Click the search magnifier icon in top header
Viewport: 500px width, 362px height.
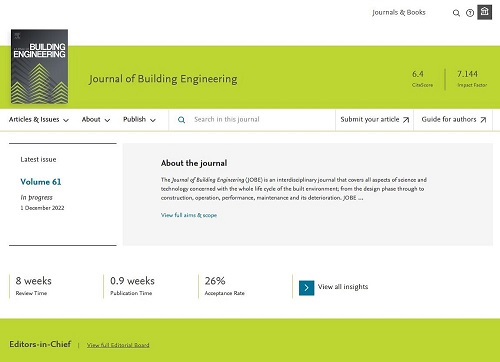point(456,13)
